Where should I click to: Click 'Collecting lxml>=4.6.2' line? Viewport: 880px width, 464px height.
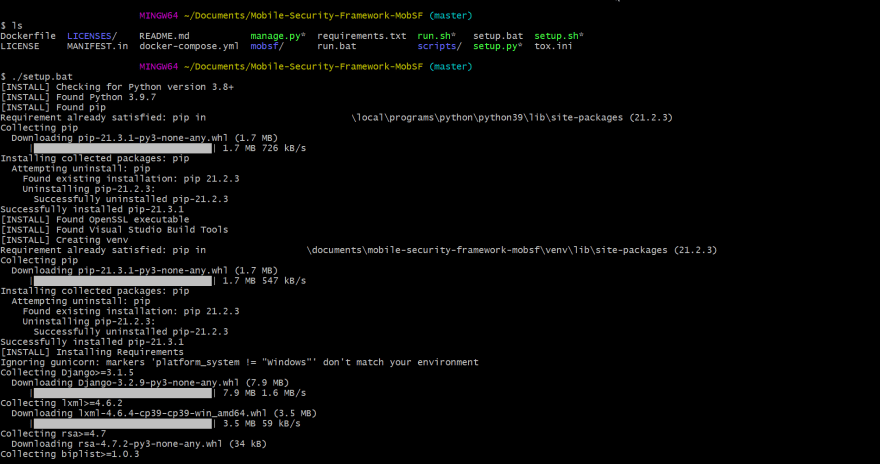coord(61,403)
